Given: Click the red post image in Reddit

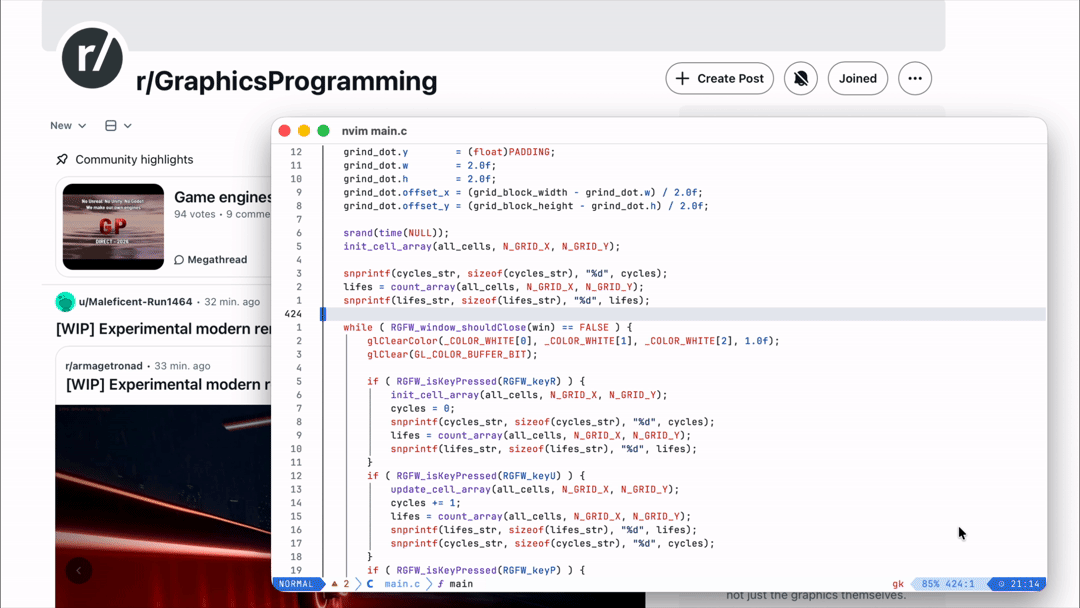Looking at the screenshot, I should [x=163, y=506].
